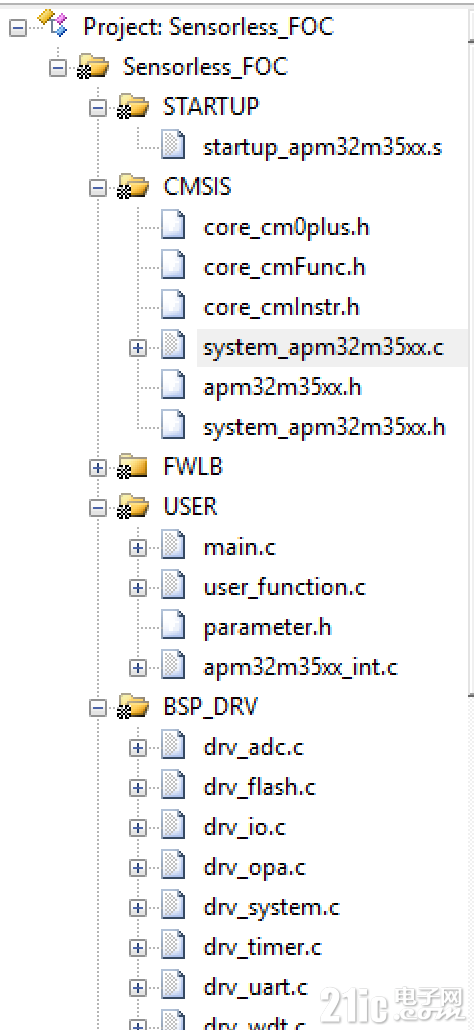This screenshot has width=474, height=1030.
Task: Click the main.c source file icon
Action: click(173, 545)
